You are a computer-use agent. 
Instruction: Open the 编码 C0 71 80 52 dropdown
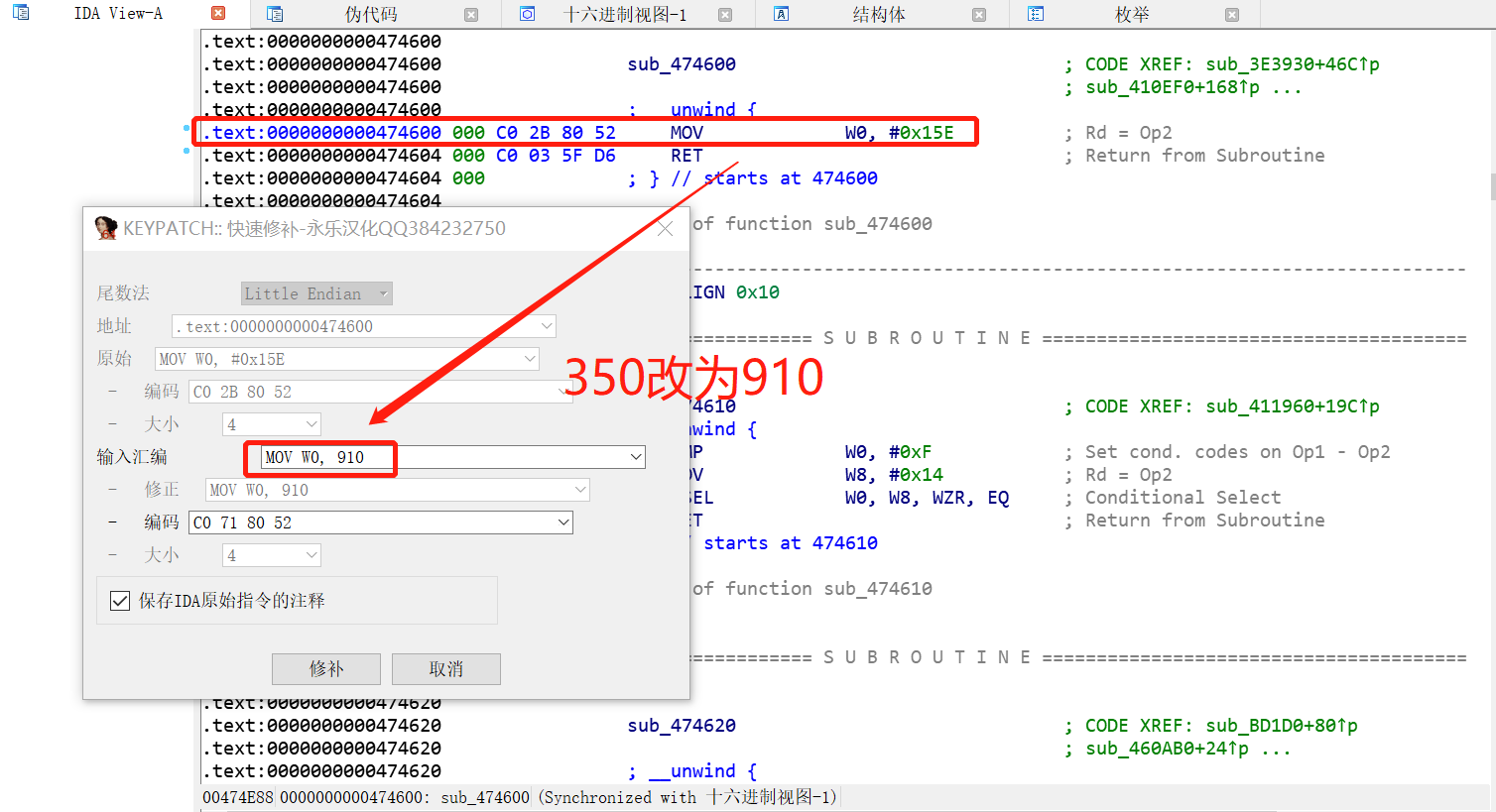coord(563,522)
